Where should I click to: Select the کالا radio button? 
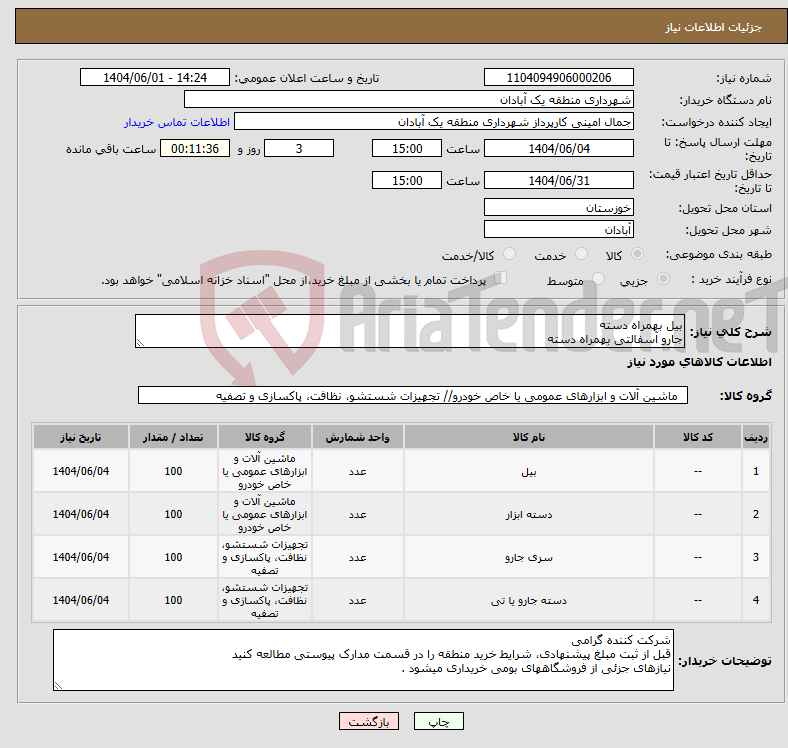coord(637,254)
